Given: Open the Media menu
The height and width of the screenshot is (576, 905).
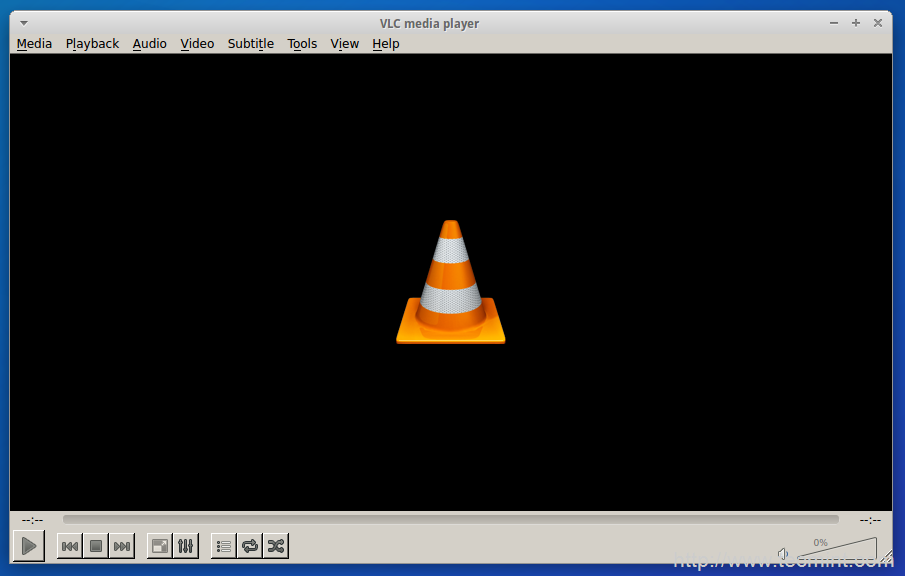Looking at the screenshot, I should pyautogui.click(x=34, y=44).
